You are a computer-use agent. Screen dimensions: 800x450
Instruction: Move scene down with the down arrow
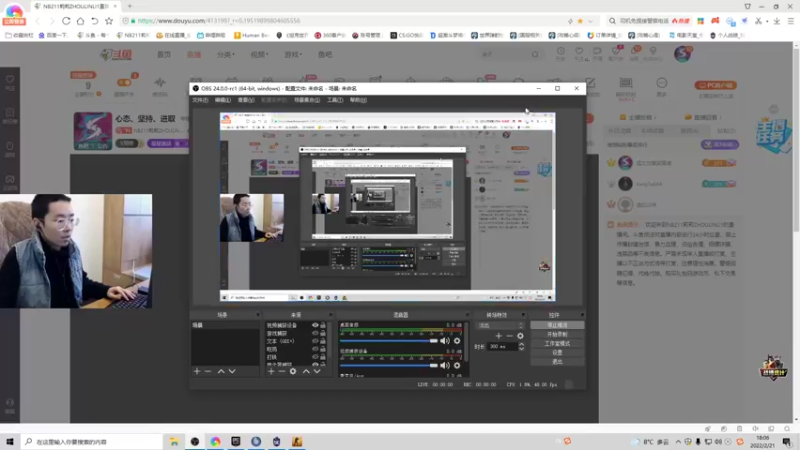[232, 371]
